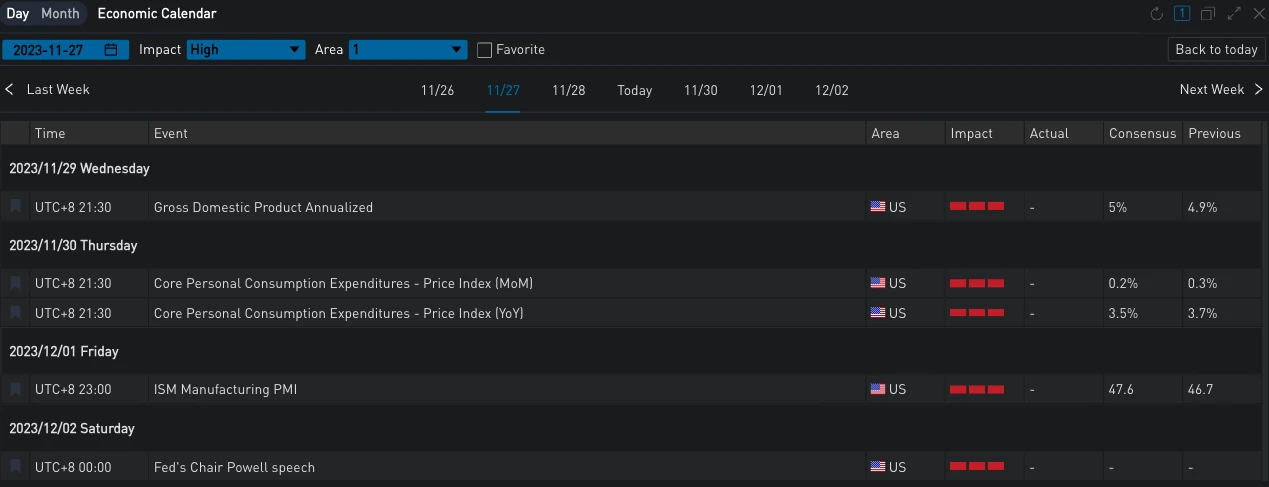
Task: Click the blue number 1 window group icon
Action: [x=1182, y=14]
